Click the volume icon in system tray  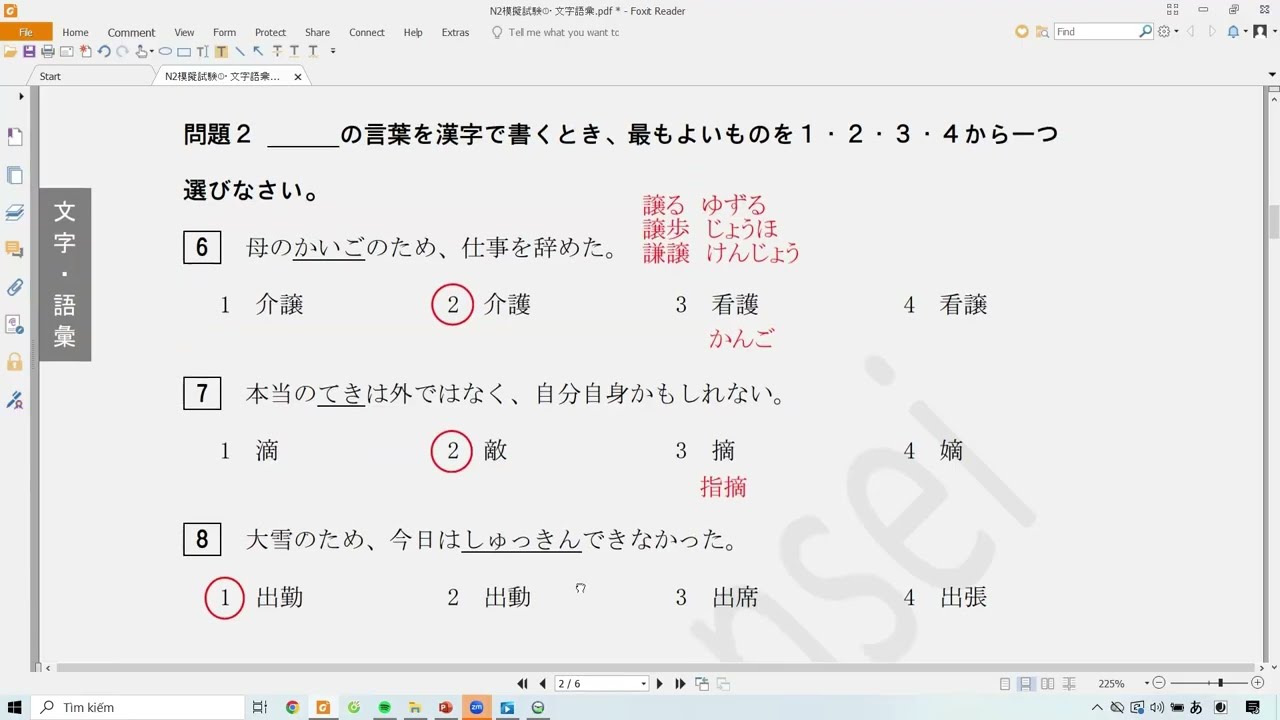click(1157, 707)
